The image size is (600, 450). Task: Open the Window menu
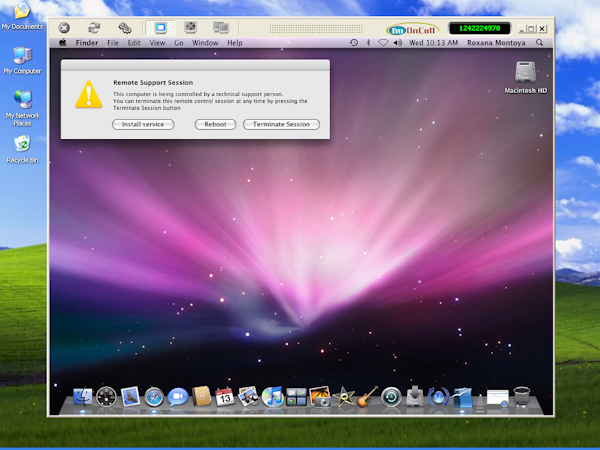tap(205, 43)
